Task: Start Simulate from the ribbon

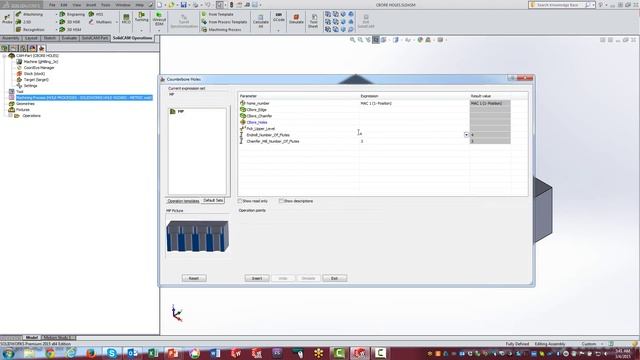Action: tap(296, 19)
